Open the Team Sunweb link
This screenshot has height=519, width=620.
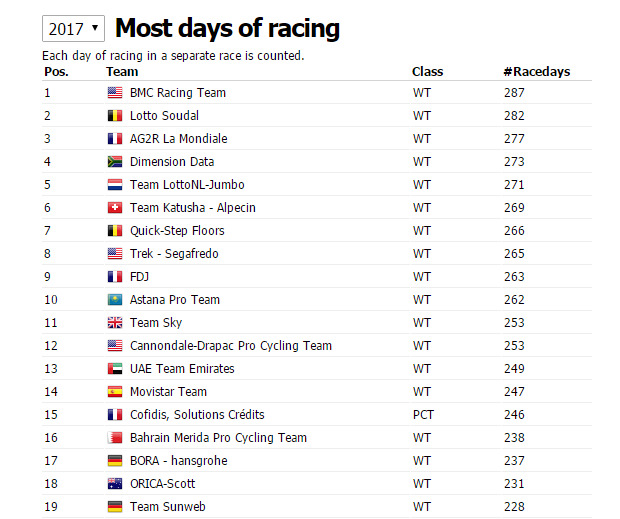(168, 506)
